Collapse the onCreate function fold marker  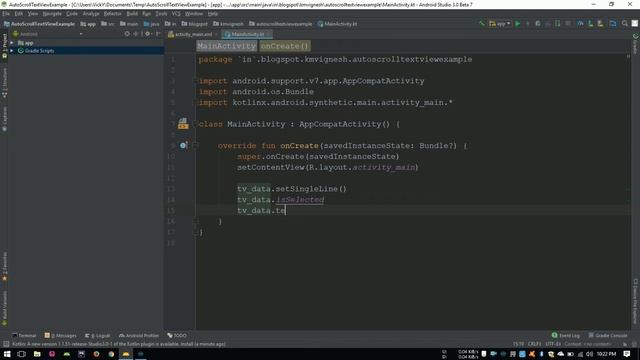point(196,145)
